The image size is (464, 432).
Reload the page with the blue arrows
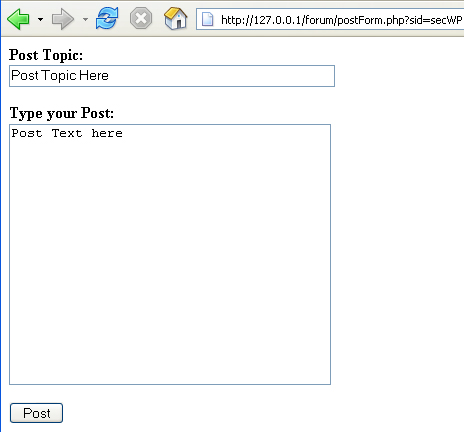pyautogui.click(x=107, y=18)
